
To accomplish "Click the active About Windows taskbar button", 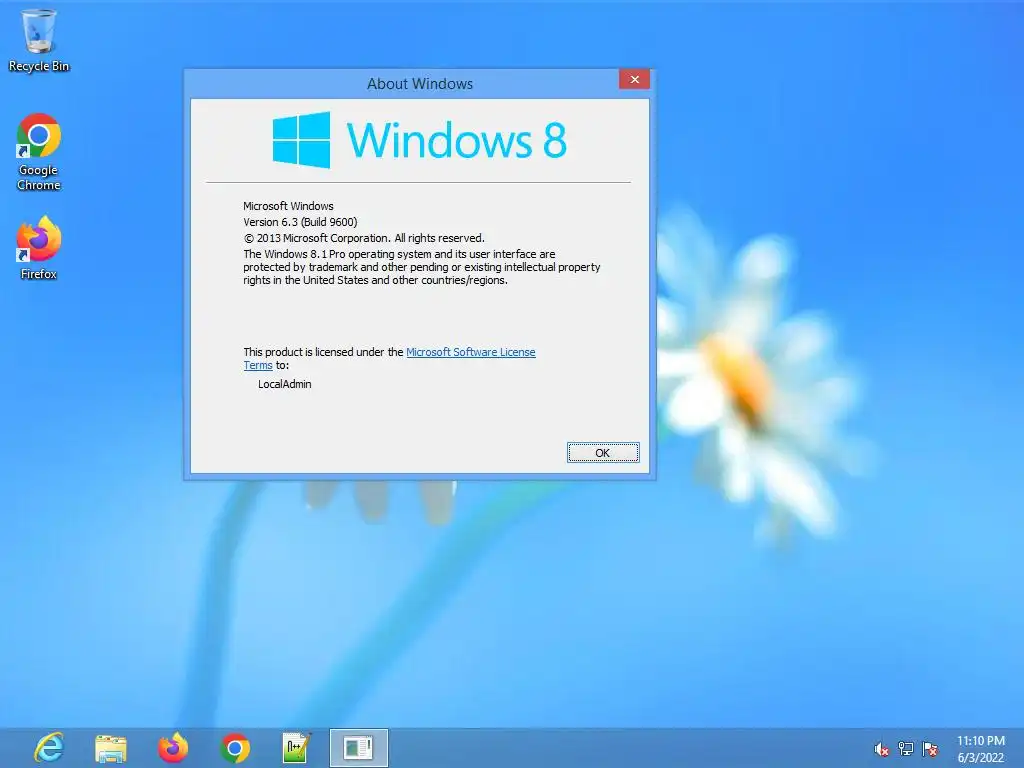I will [359, 748].
